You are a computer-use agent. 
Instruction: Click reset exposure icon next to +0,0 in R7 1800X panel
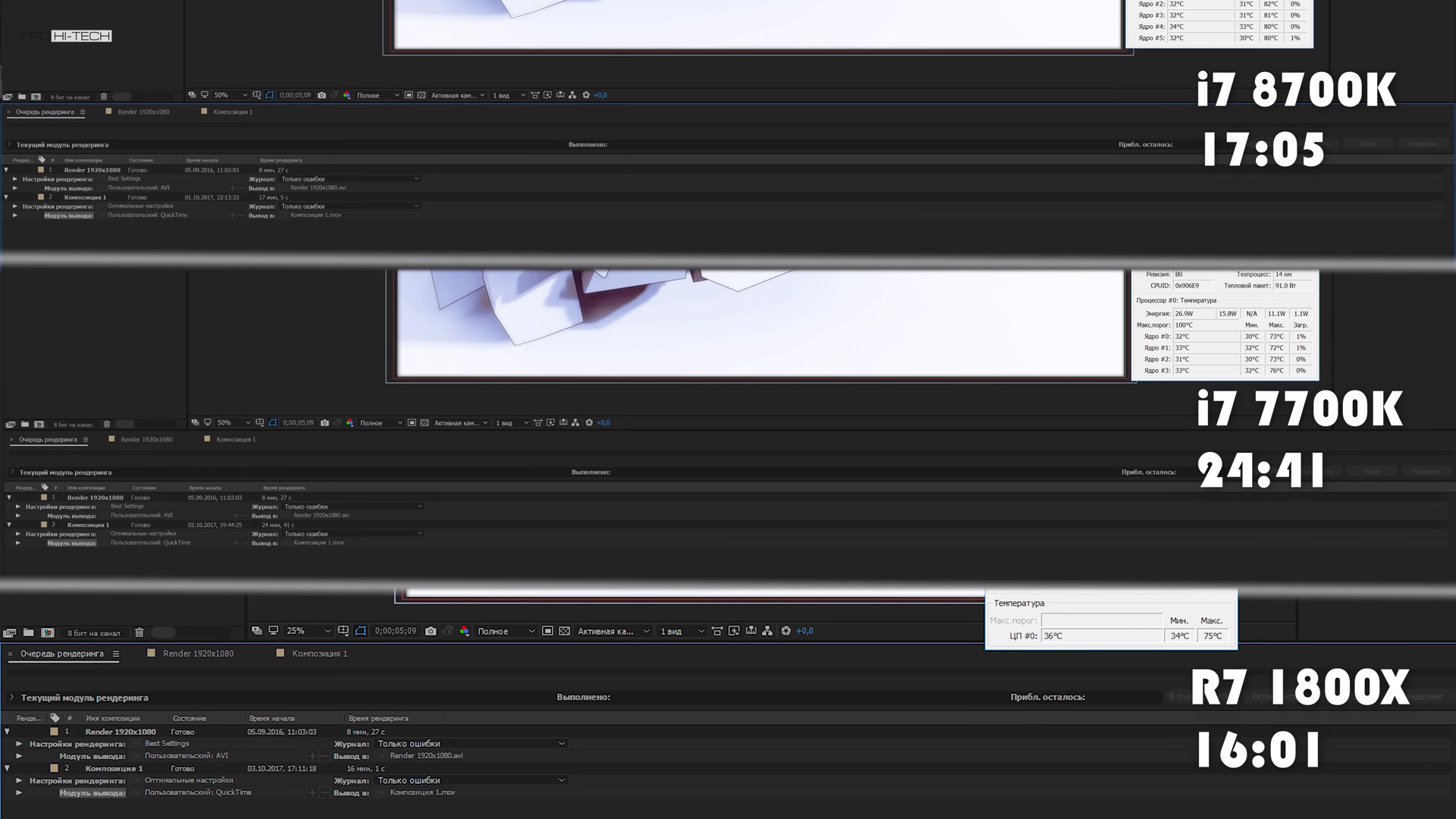tap(786, 631)
